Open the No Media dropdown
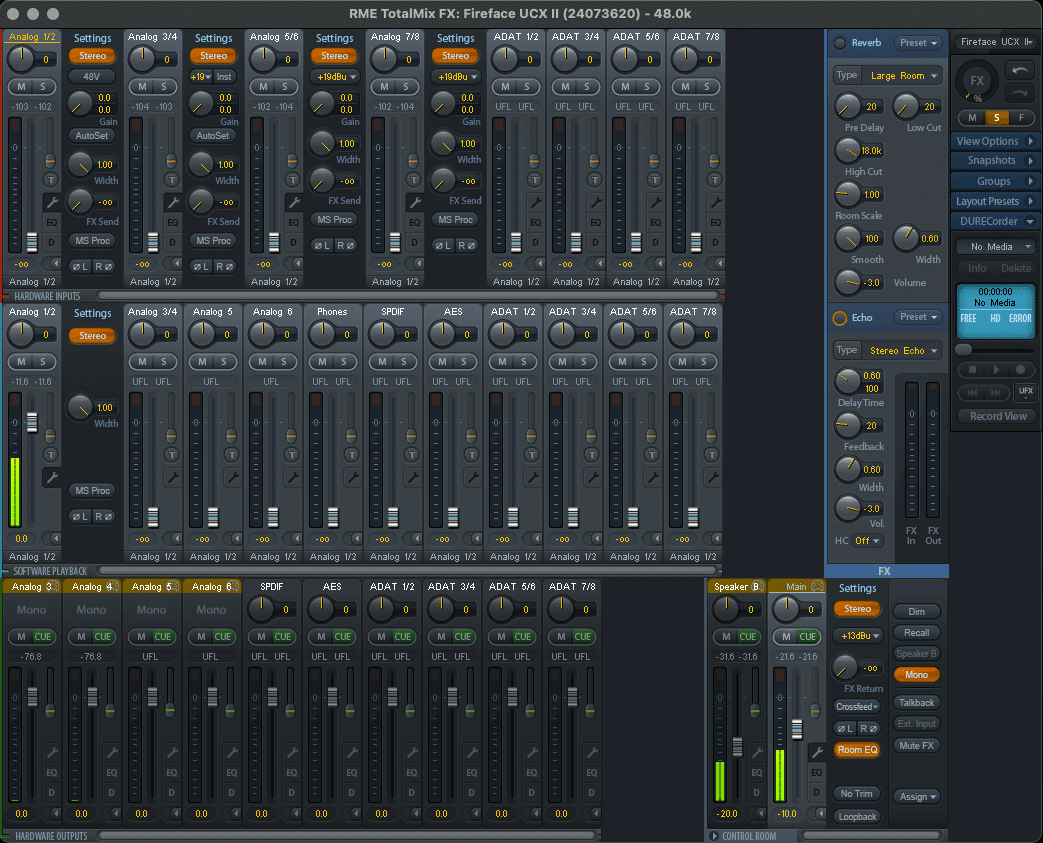 (x=996, y=247)
